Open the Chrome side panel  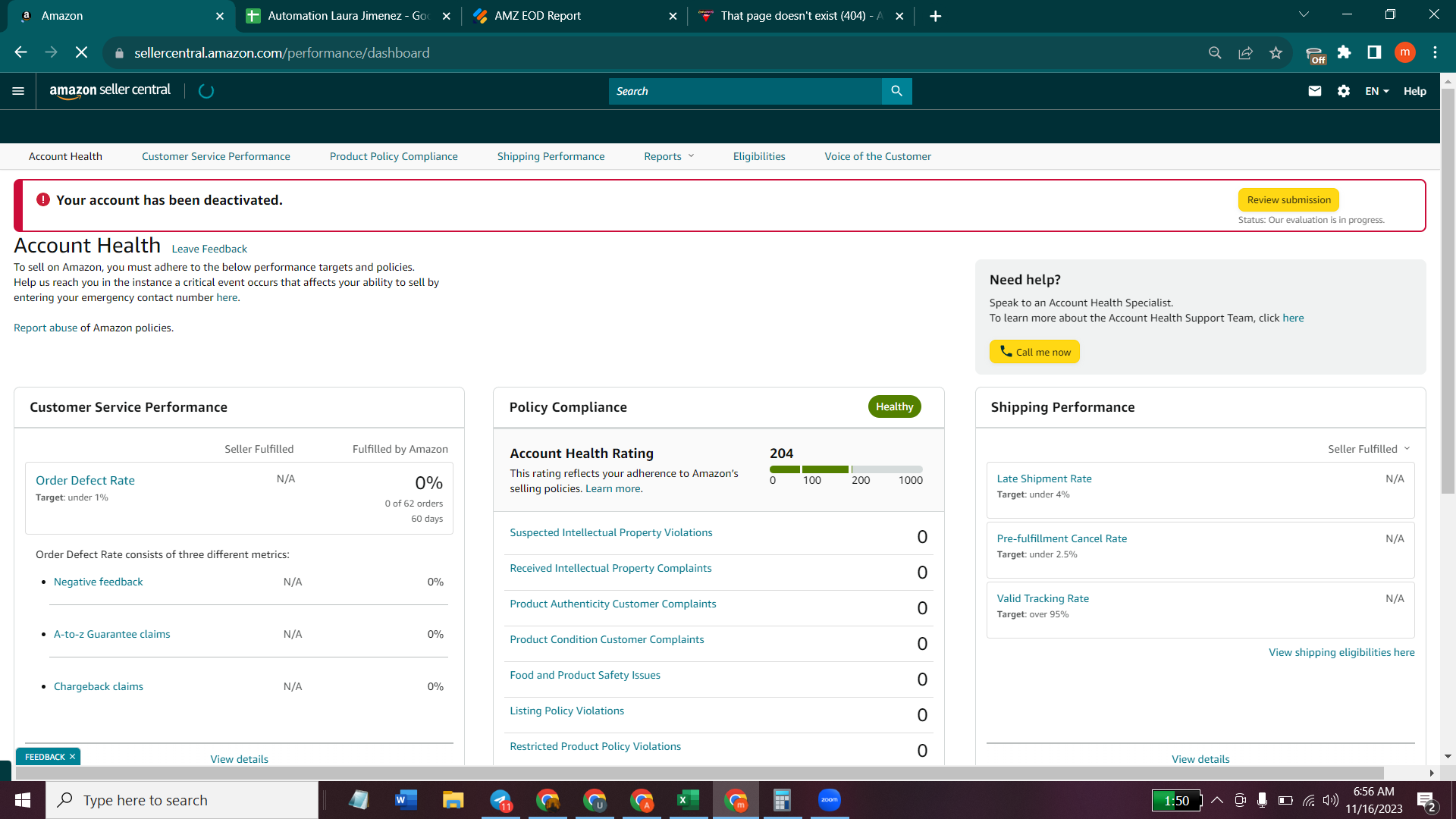coord(1374,52)
